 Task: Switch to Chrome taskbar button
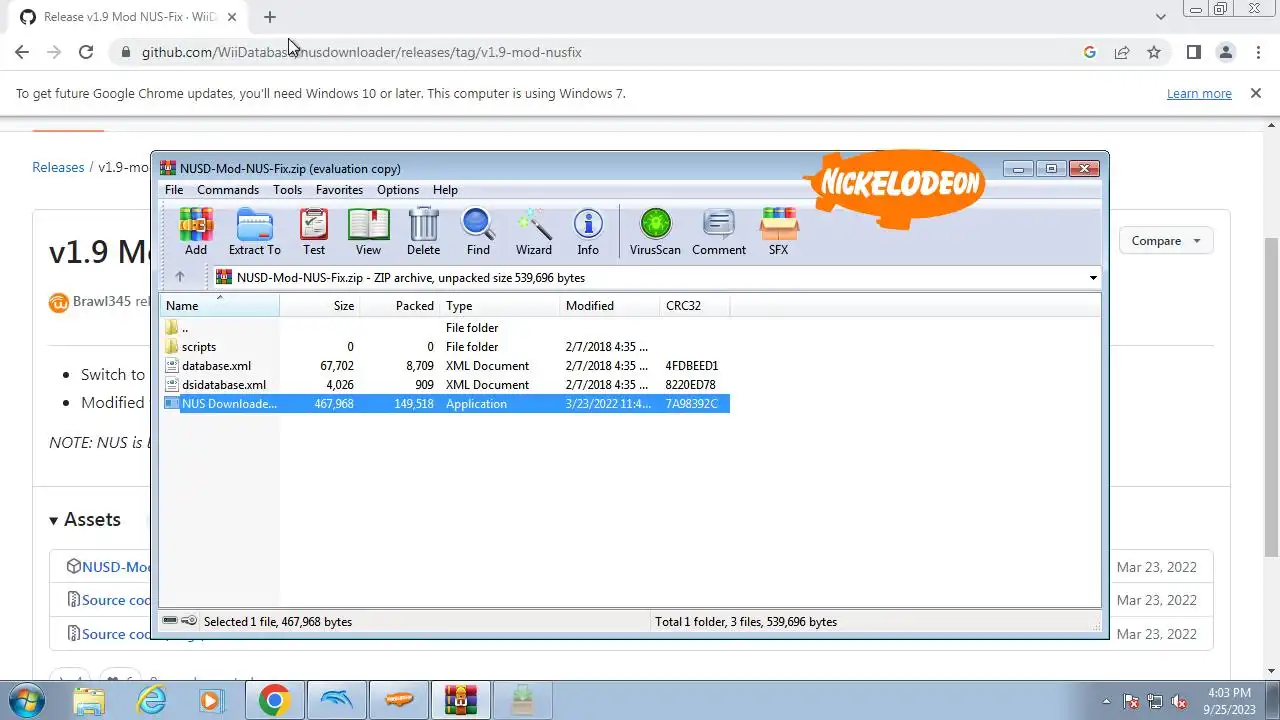point(274,700)
